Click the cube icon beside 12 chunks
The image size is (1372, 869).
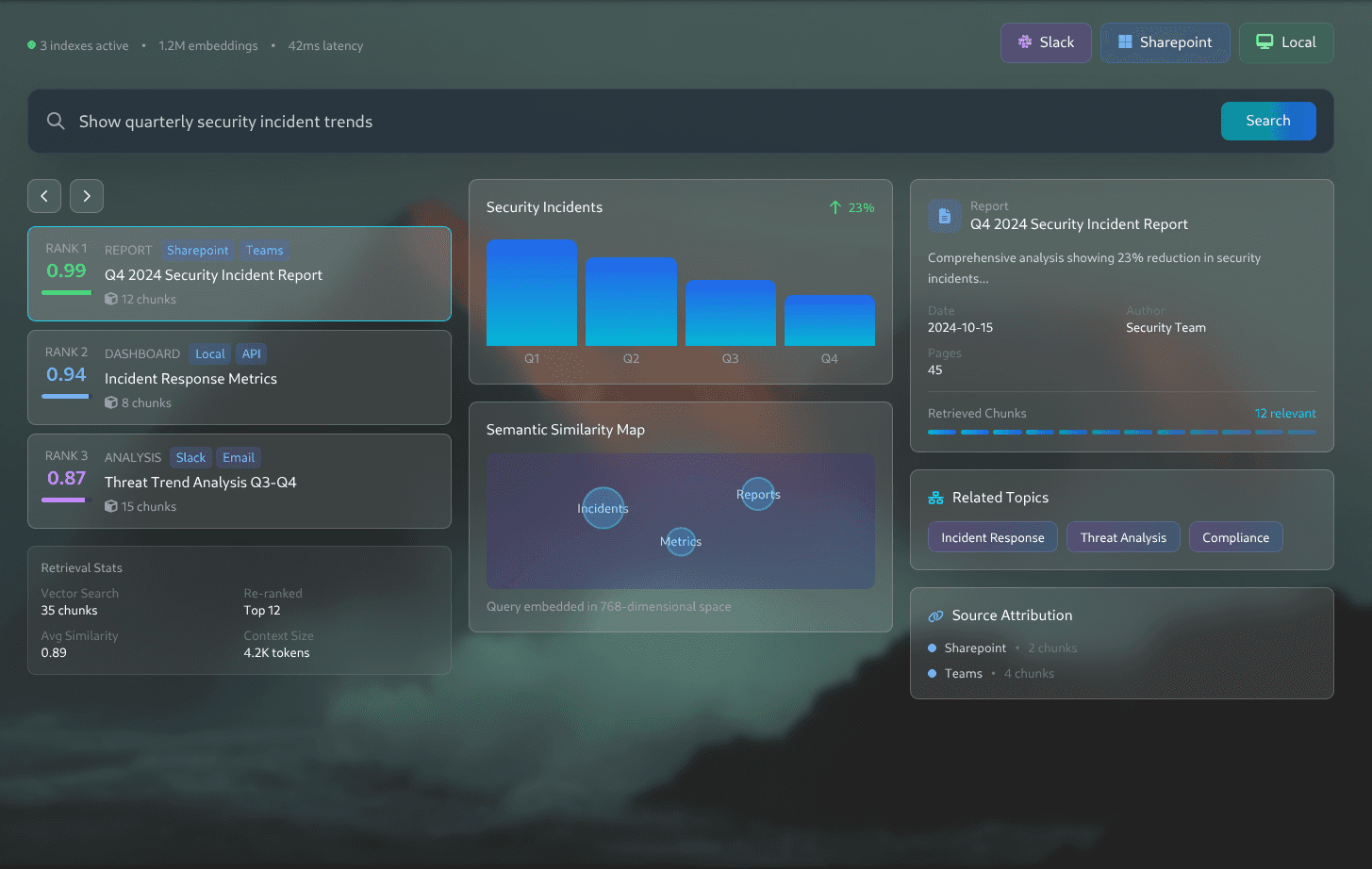coord(111,299)
